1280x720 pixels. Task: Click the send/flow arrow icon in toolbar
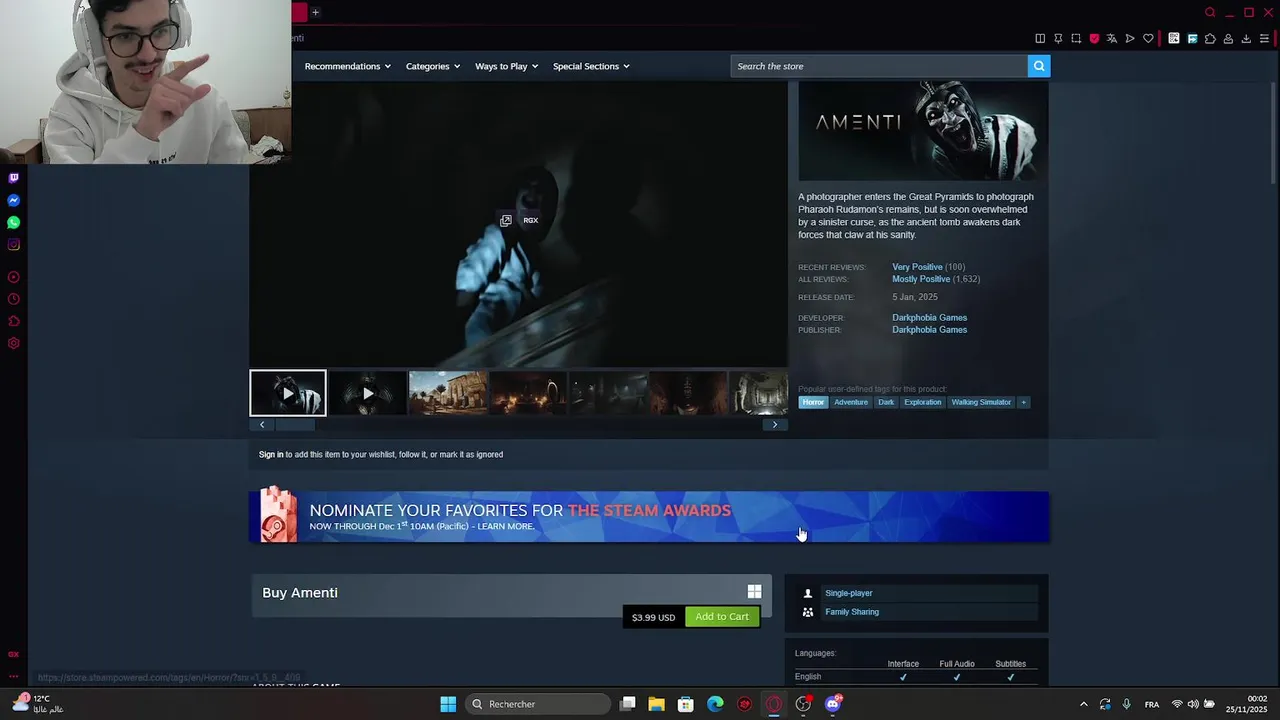pyautogui.click(x=1130, y=38)
